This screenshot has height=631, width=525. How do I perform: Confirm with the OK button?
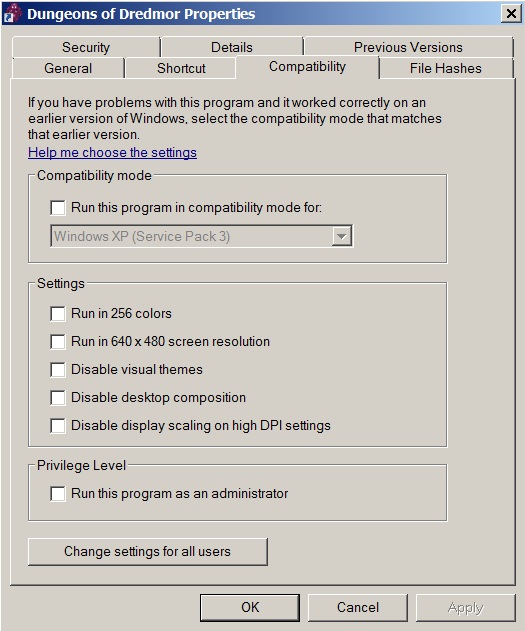(x=250, y=607)
